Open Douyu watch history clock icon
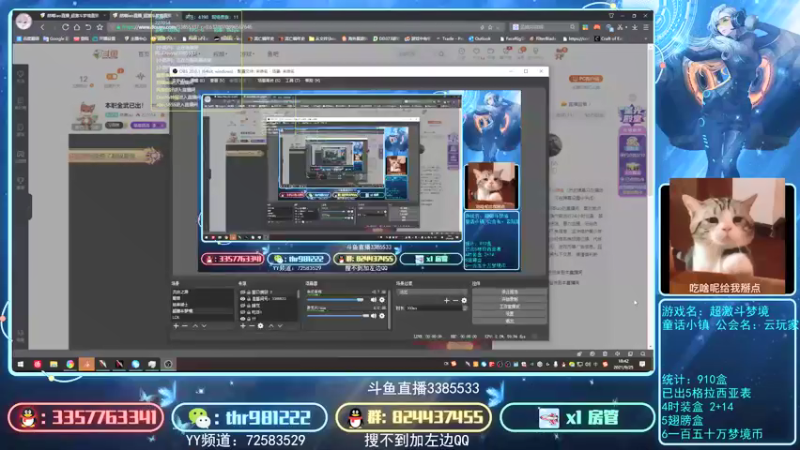 (x=461, y=52)
